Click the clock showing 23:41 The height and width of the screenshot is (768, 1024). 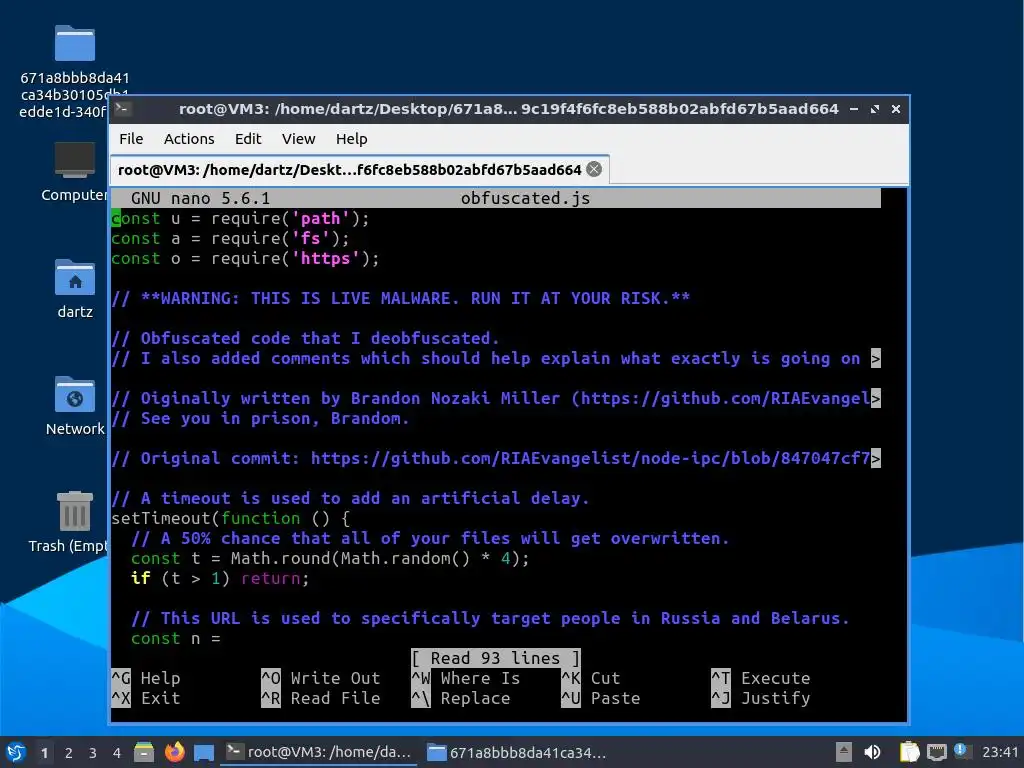pos(999,752)
